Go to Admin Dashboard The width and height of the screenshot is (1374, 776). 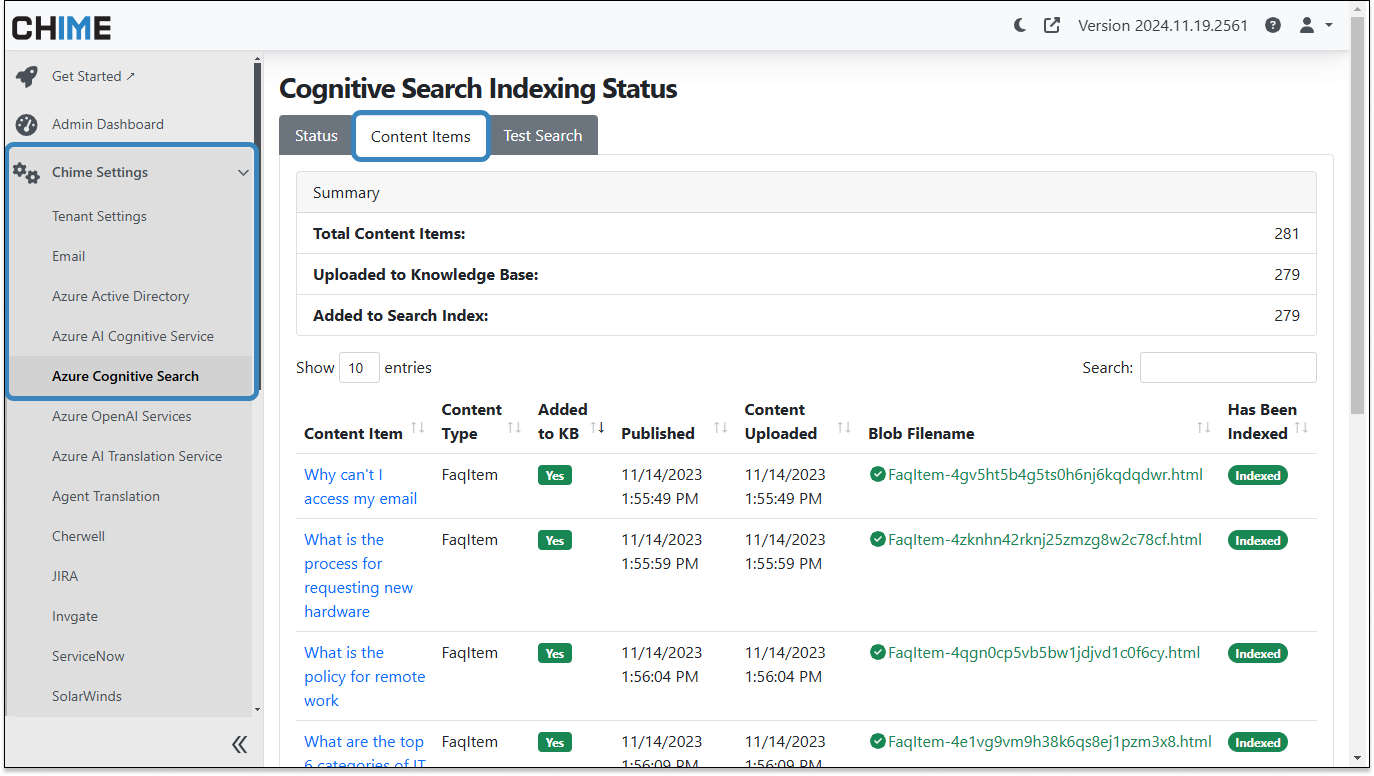(108, 125)
